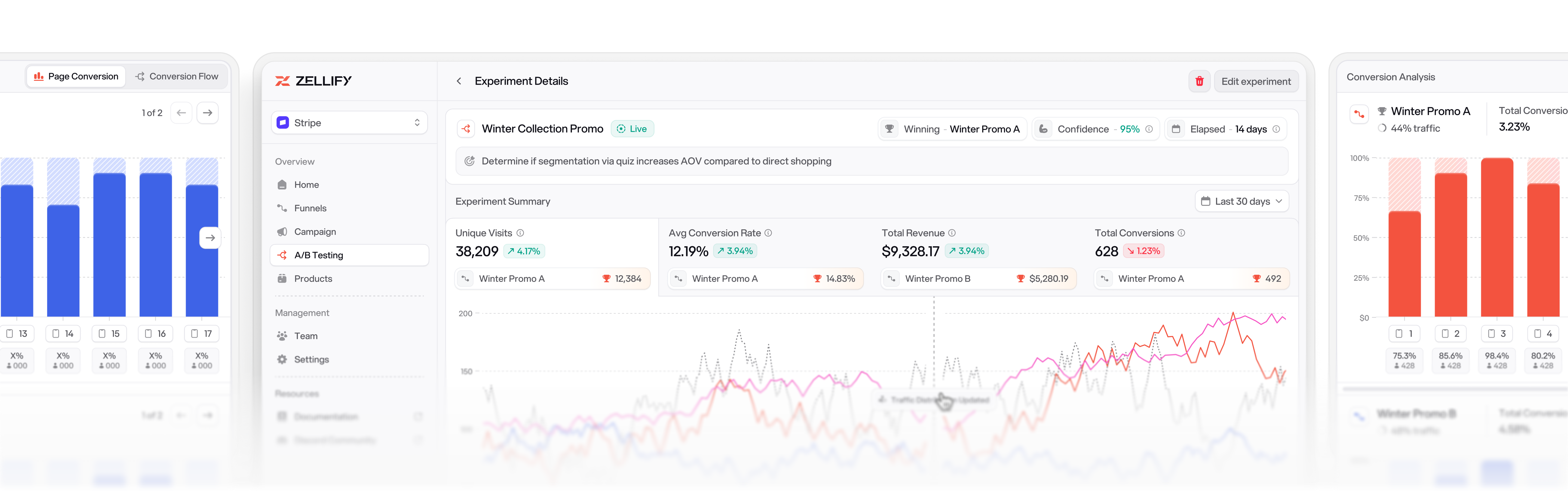Click the Winter Collection Promo experiment icon
This screenshot has height=493, width=1568.
466,129
